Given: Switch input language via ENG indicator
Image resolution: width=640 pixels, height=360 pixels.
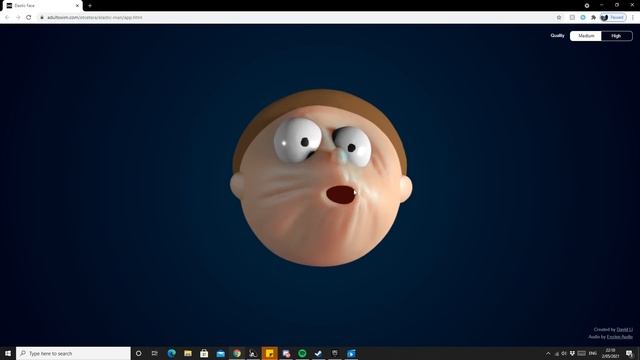Looking at the screenshot, I should click(593, 353).
